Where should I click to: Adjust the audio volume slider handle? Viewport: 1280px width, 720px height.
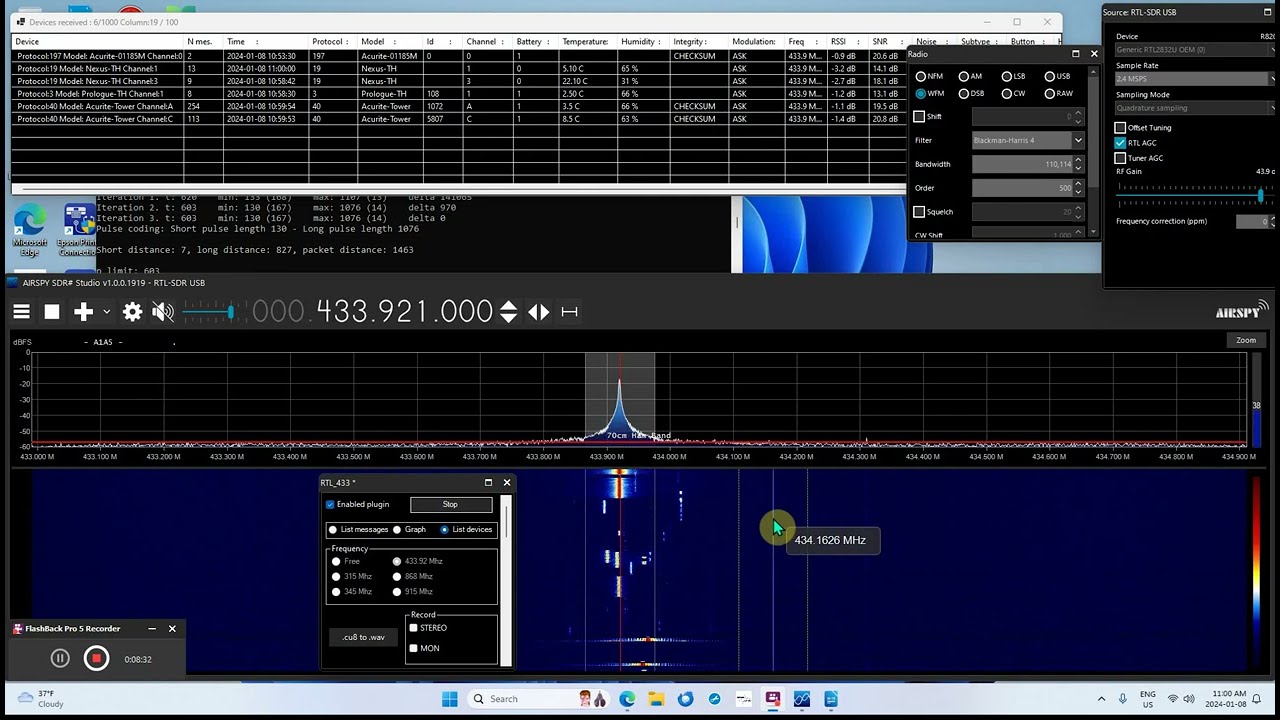[x=230, y=313]
